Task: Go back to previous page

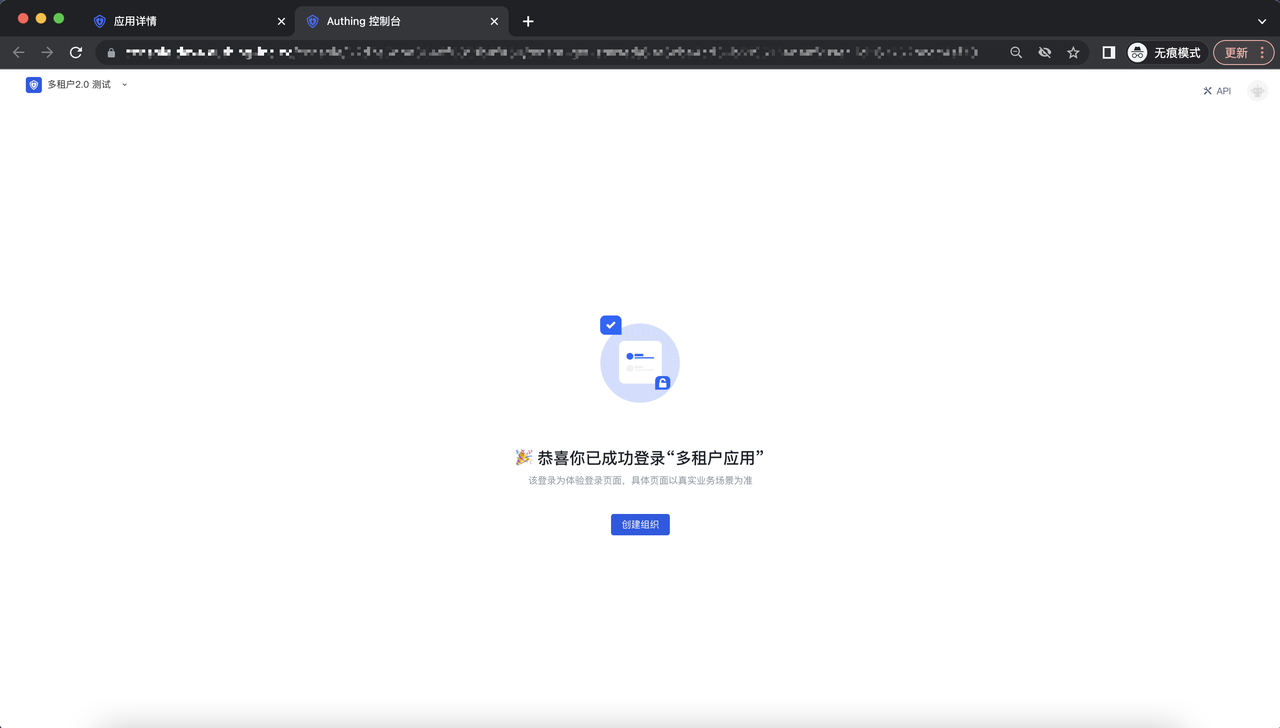Action: click(19, 52)
